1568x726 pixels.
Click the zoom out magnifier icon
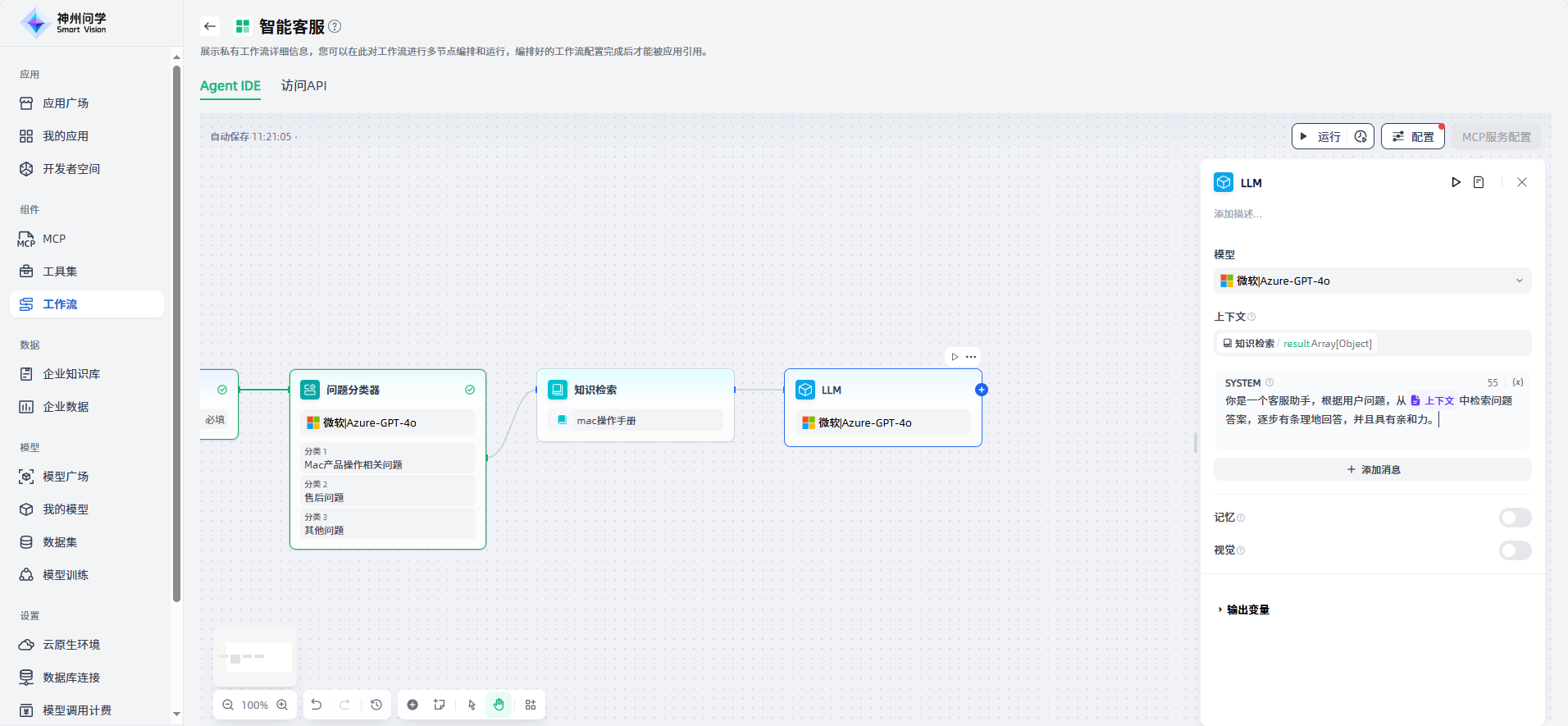click(228, 705)
